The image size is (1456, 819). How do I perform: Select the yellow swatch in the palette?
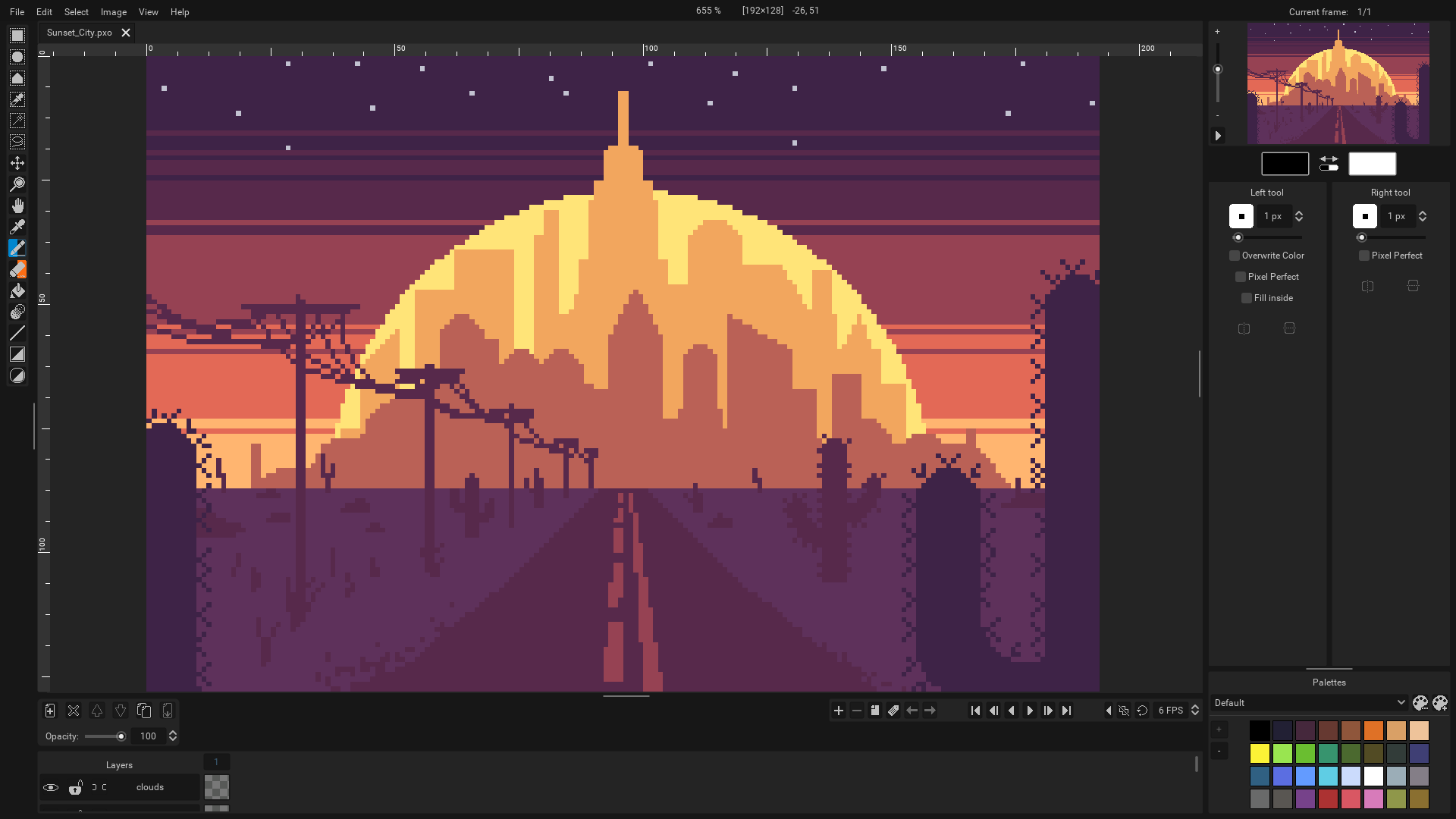(1260, 753)
